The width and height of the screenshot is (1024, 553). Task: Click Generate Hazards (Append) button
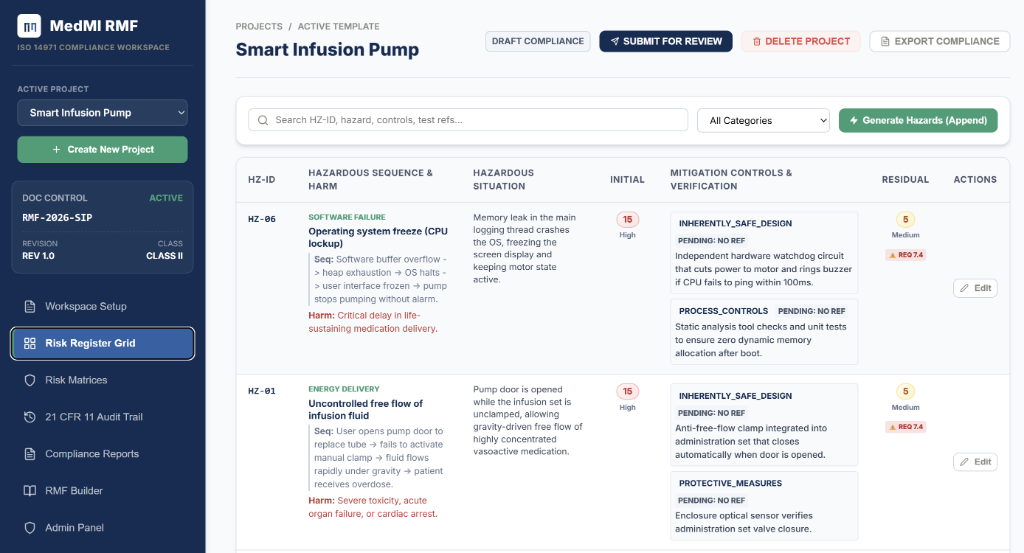[x=918, y=121]
